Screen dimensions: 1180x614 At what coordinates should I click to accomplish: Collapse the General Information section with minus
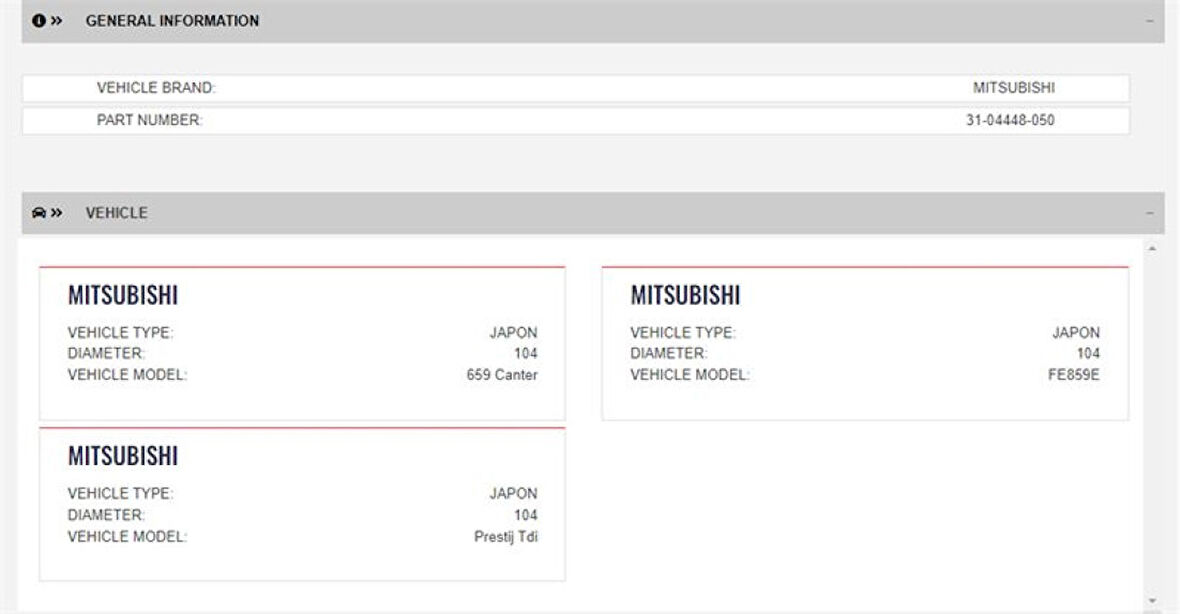1149,21
